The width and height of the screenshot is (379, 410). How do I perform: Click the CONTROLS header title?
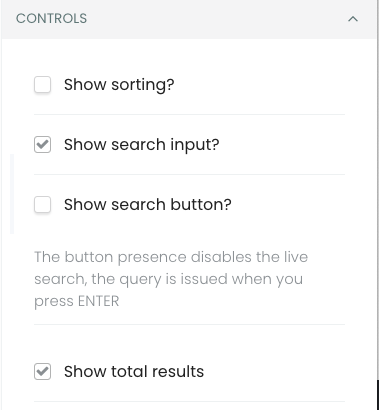point(51,19)
